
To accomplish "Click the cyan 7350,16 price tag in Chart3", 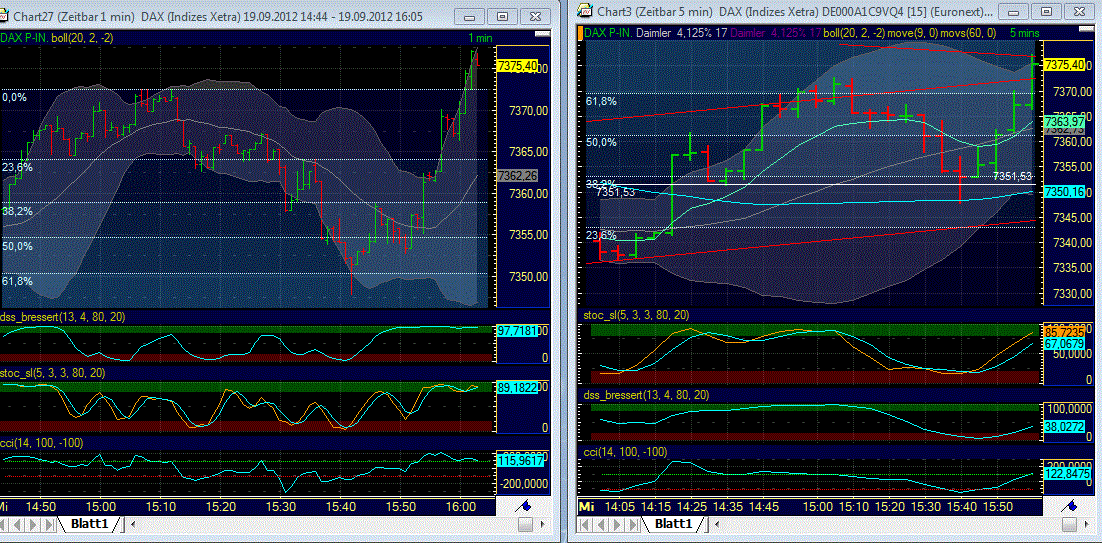I will click(1064, 191).
